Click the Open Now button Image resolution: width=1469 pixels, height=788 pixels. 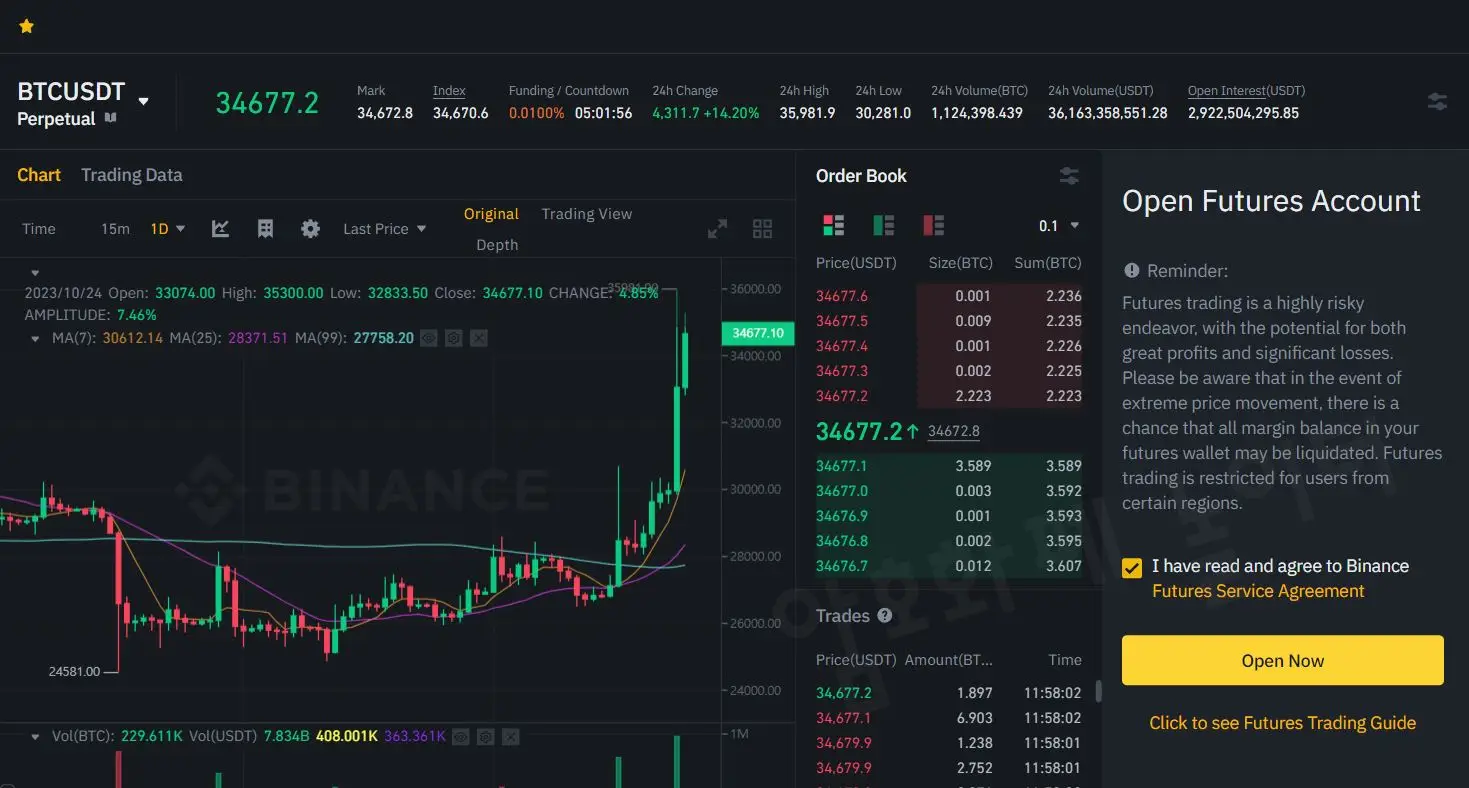pyautogui.click(x=1283, y=660)
